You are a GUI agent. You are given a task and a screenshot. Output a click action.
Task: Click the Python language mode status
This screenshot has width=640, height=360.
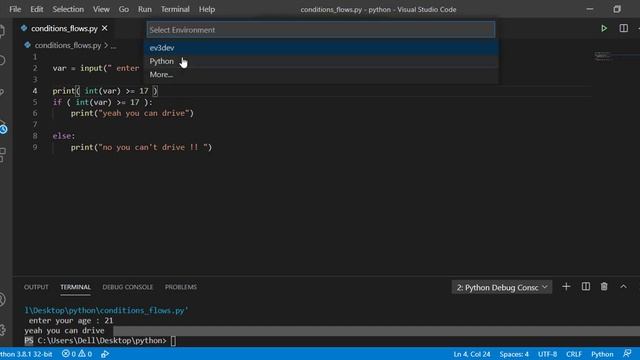click(602, 354)
